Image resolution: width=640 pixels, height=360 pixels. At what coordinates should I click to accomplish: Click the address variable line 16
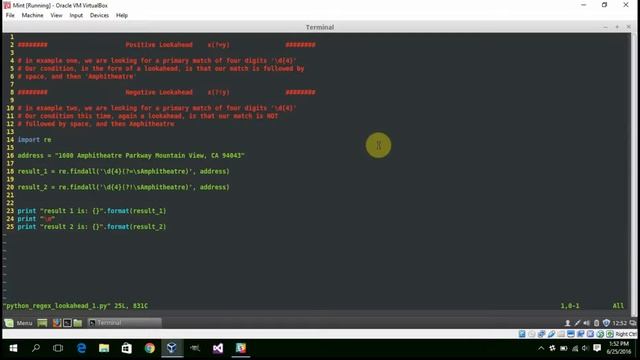[131, 156]
